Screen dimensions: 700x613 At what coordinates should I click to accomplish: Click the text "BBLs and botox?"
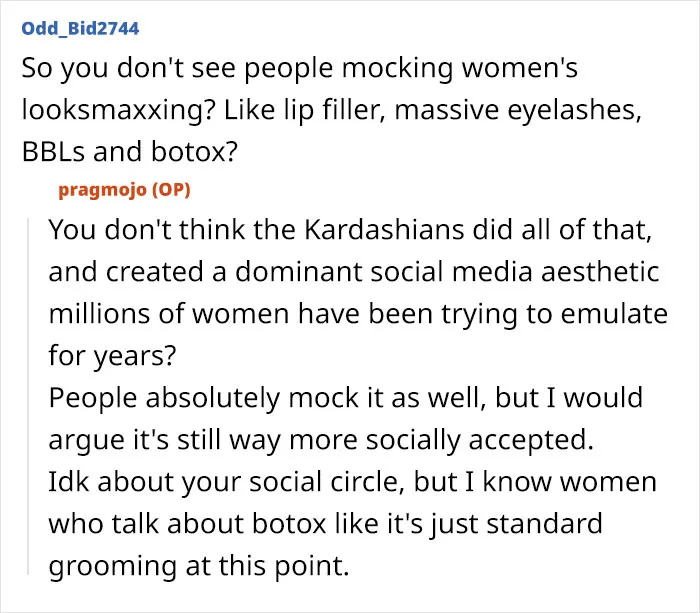(130, 152)
